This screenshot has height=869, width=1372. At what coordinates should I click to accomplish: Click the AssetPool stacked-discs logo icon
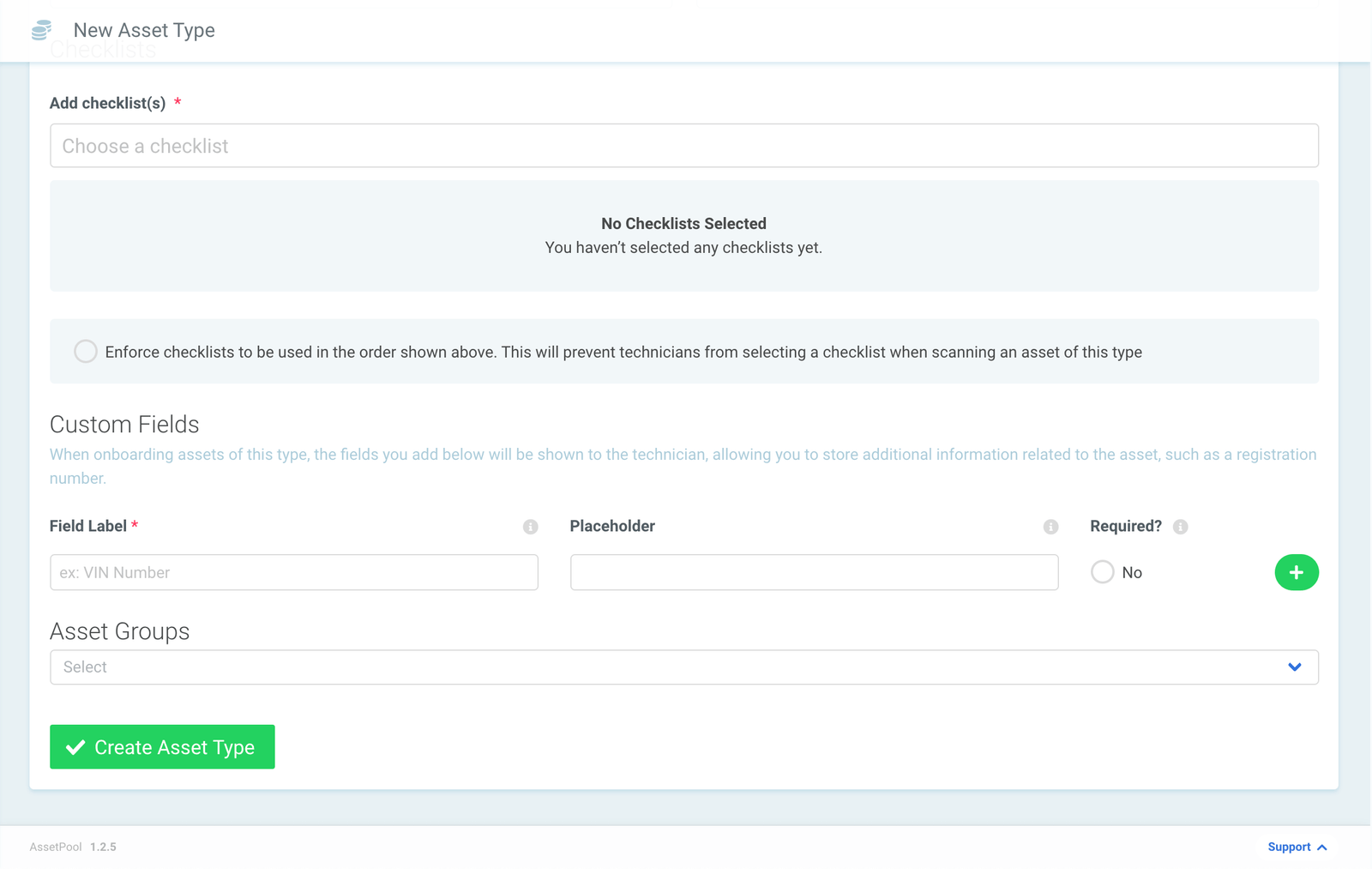41,30
